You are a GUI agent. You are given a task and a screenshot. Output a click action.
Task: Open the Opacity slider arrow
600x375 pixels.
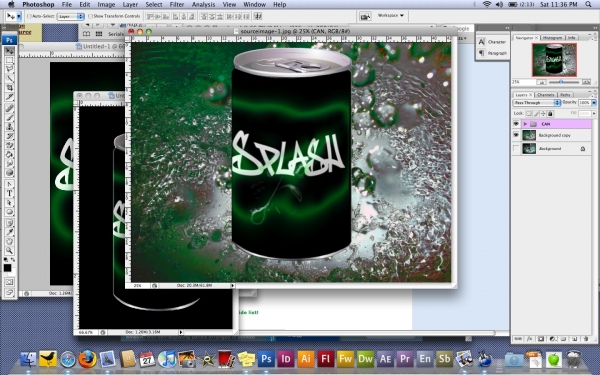click(x=594, y=103)
